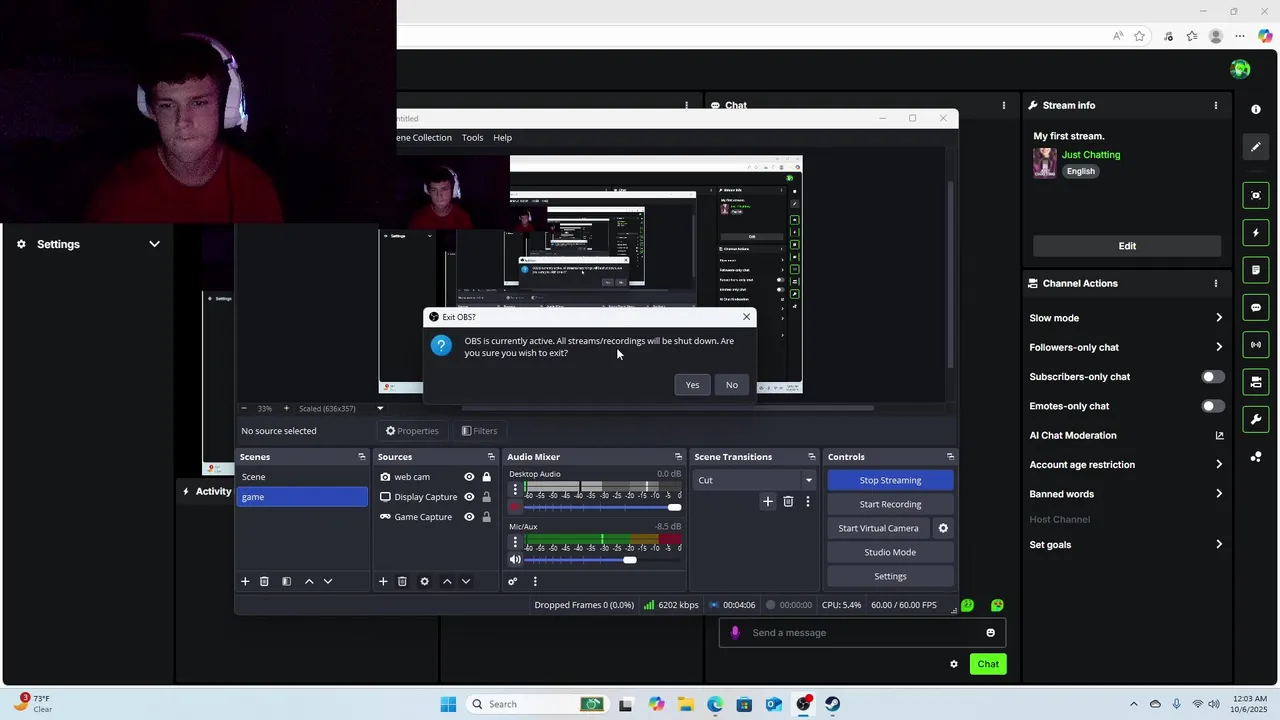This screenshot has width=1280, height=720.
Task: Add a new source with plus icon
Action: (382, 581)
